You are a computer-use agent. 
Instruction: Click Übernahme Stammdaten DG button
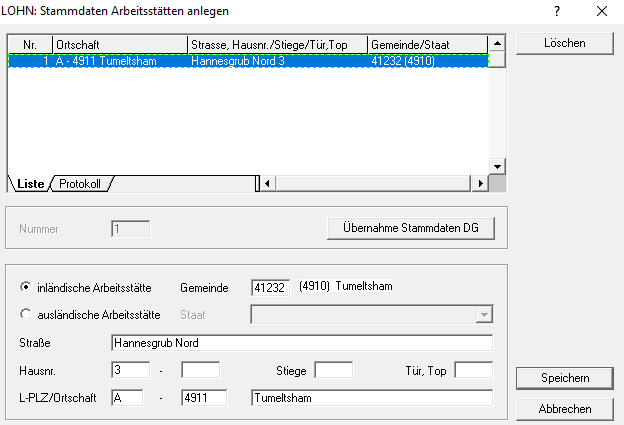(410, 228)
